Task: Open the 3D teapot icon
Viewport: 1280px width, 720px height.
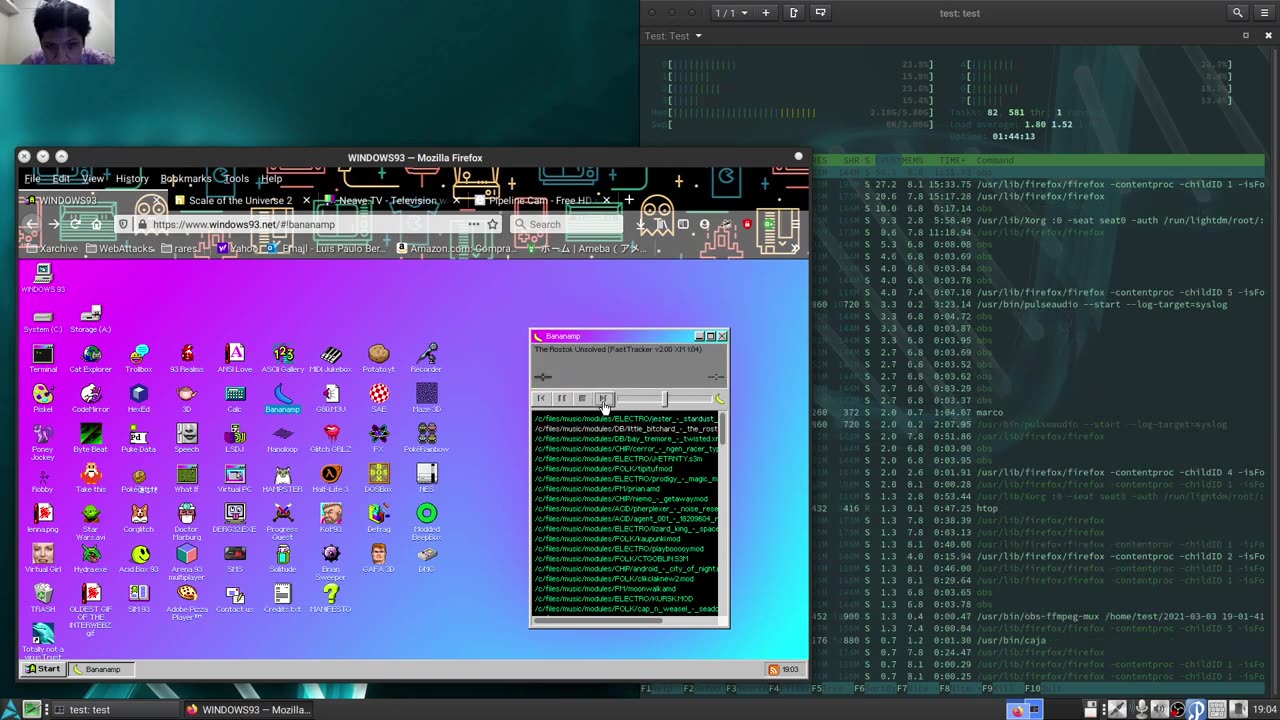Action: [x=187, y=399]
